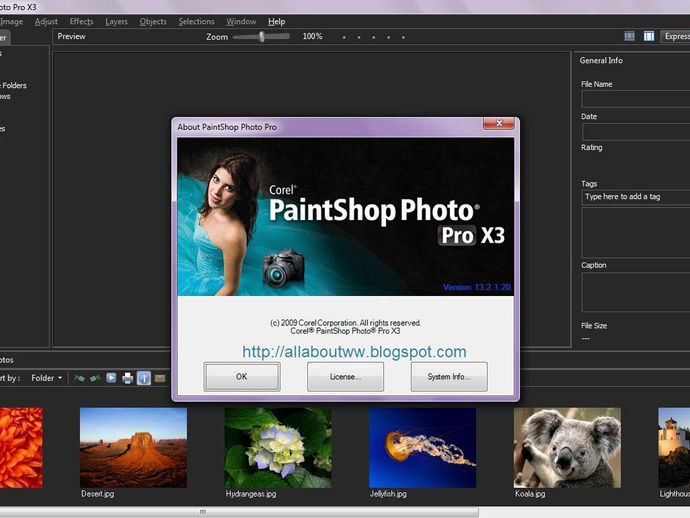Click the horizontal scrollbar under thumbnails
The height and width of the screenshot is (518, 690).
click(x=239, y=512)
